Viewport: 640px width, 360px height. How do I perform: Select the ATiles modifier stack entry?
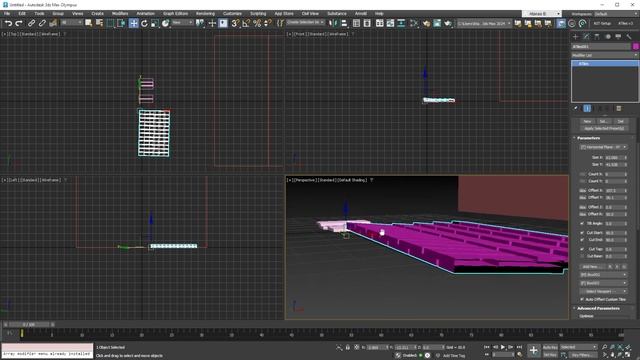click(604, 64)
